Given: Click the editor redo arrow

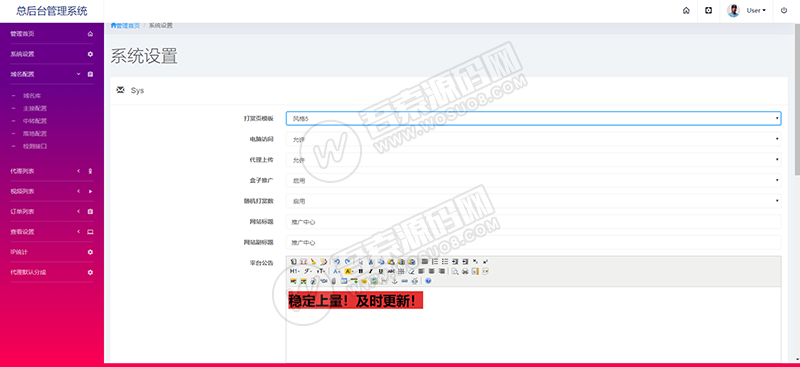Looking at the screenshot, I should point(347,261).
